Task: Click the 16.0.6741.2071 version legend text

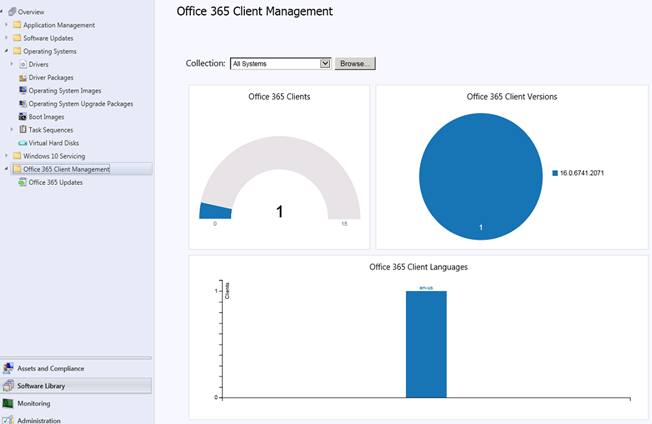Action: [x=582, y=173]
